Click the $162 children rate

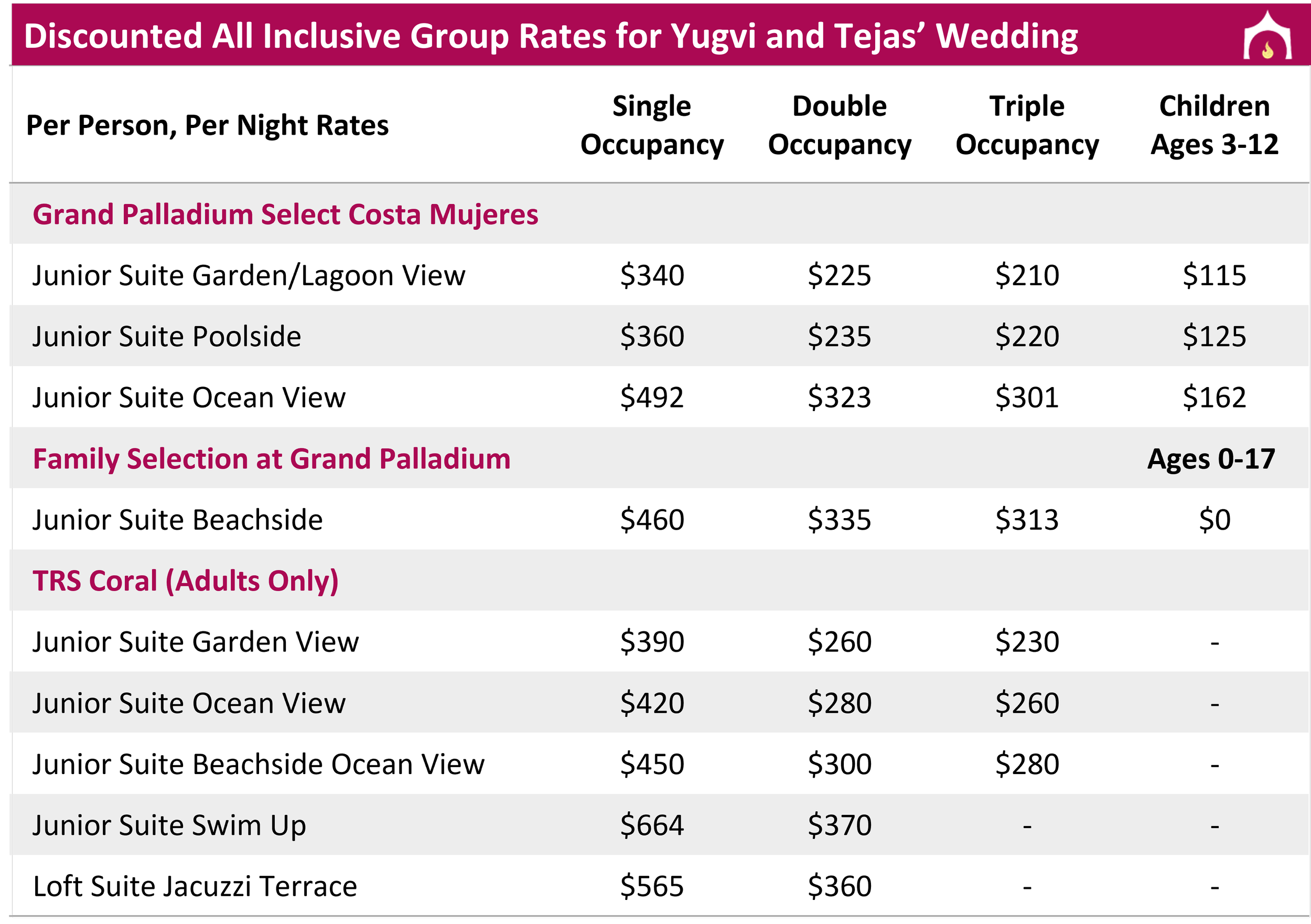[x=1214, y=397]
